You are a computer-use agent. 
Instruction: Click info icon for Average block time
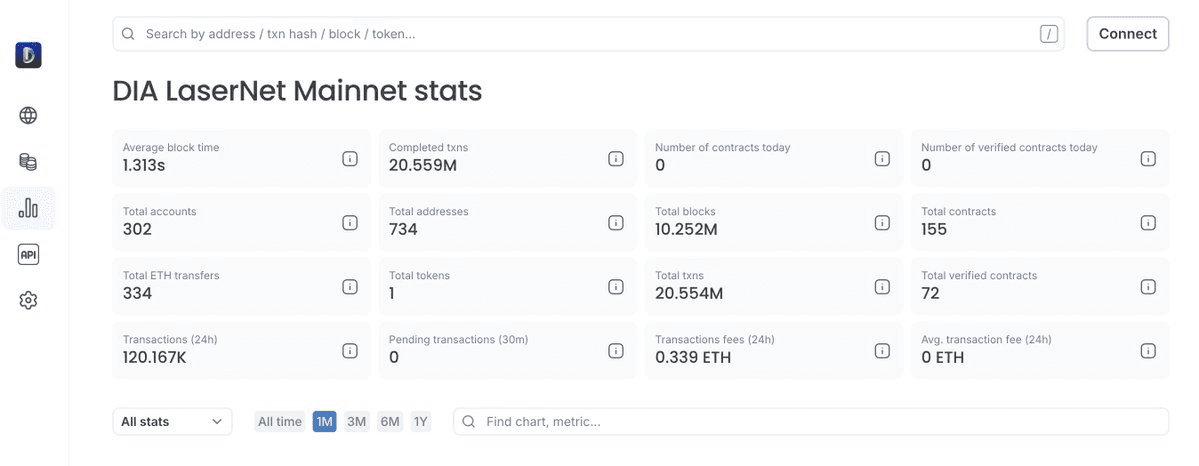tap(350, 158)
